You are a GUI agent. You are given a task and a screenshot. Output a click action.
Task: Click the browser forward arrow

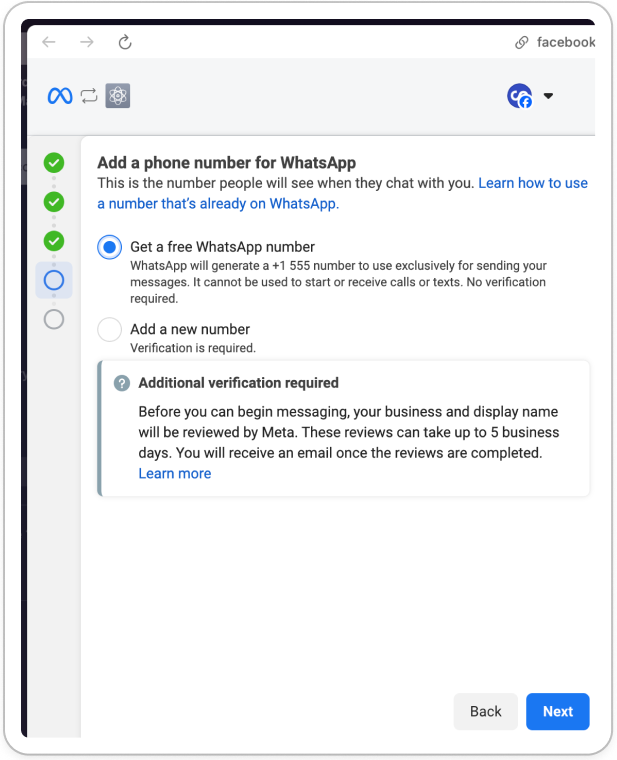click(x=87, y=42)
